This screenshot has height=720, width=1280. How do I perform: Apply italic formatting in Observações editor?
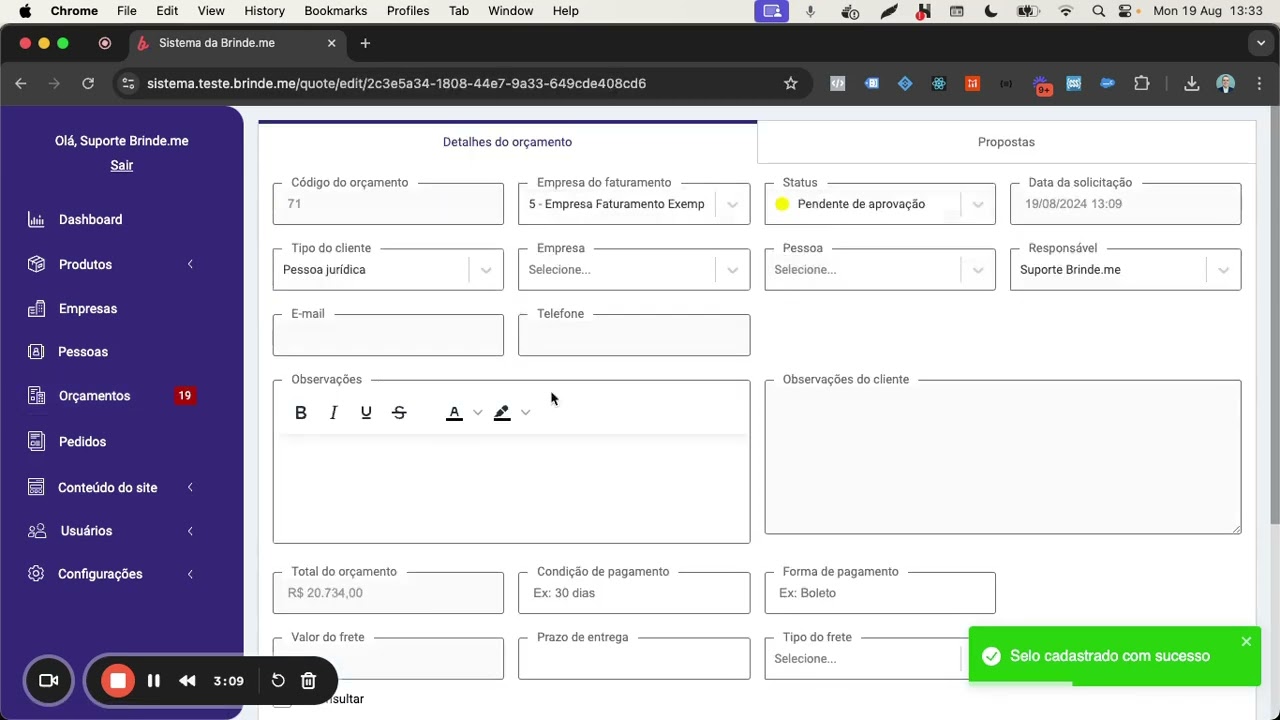tap(333, 413)
